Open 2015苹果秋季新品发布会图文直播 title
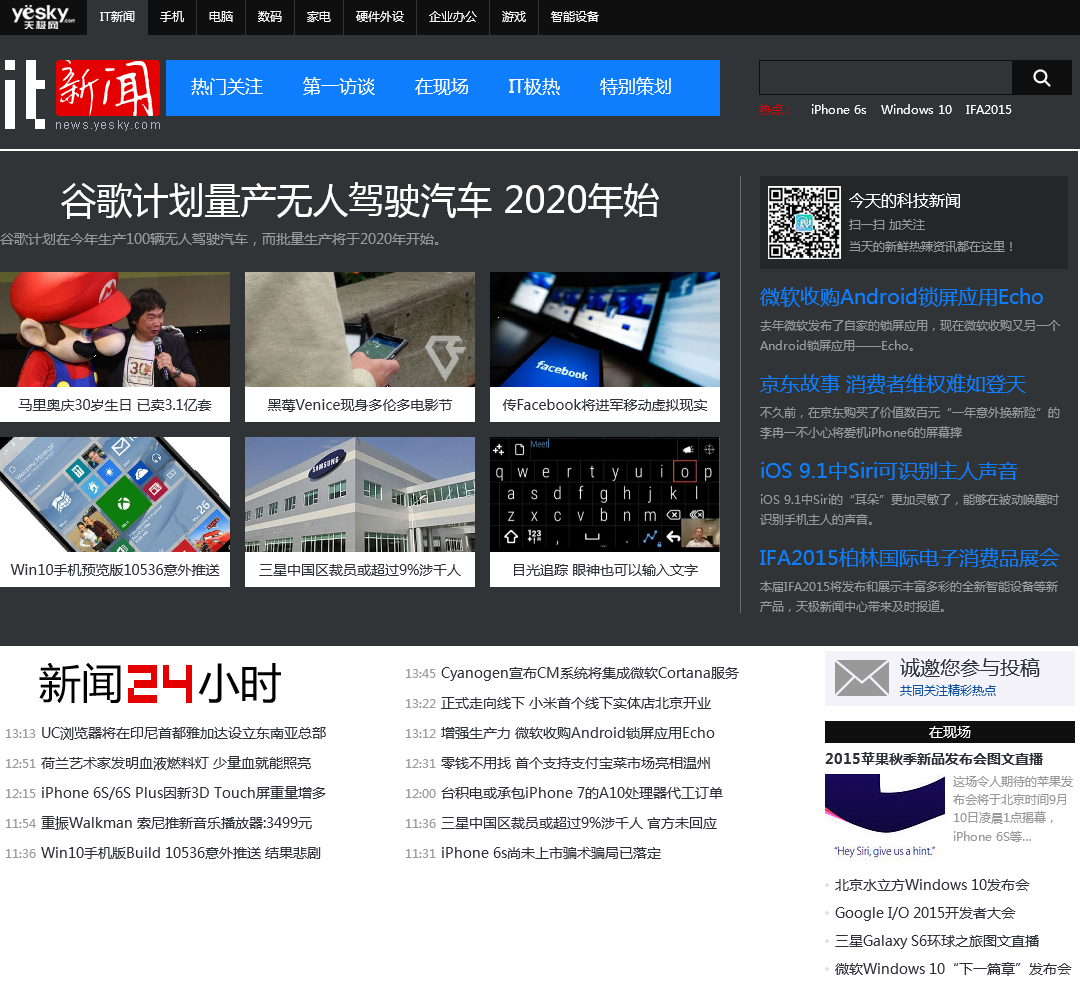Viewport: 1080px width, 982px height. point(934,759)
